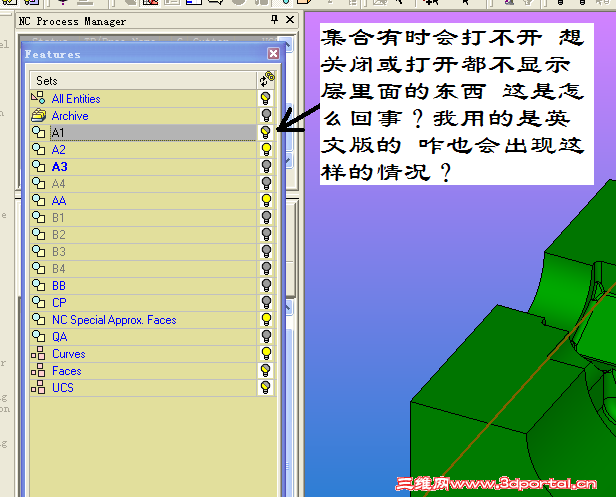
Task: Click the Sets column header
Action: click(x=143, y=80)
